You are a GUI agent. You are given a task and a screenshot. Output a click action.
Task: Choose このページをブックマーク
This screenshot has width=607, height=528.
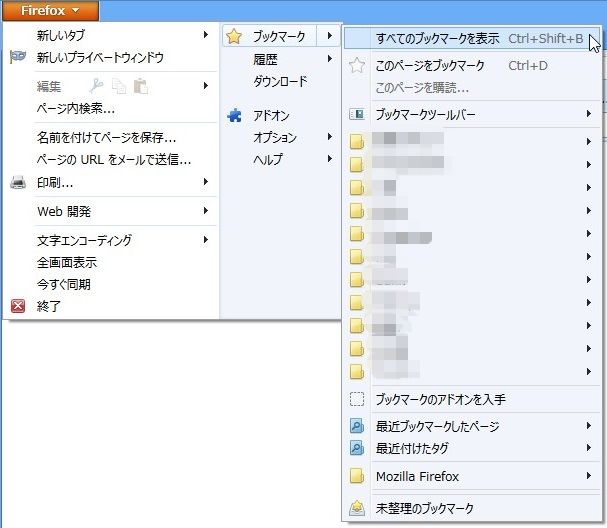coord(472,65)
